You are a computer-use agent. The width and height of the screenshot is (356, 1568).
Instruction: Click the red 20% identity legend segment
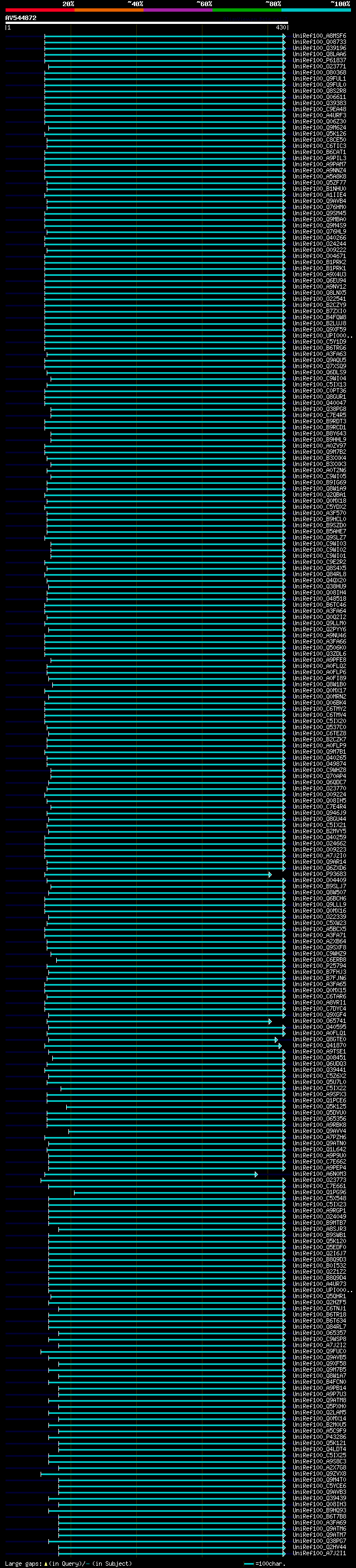[x=40, y=10]
